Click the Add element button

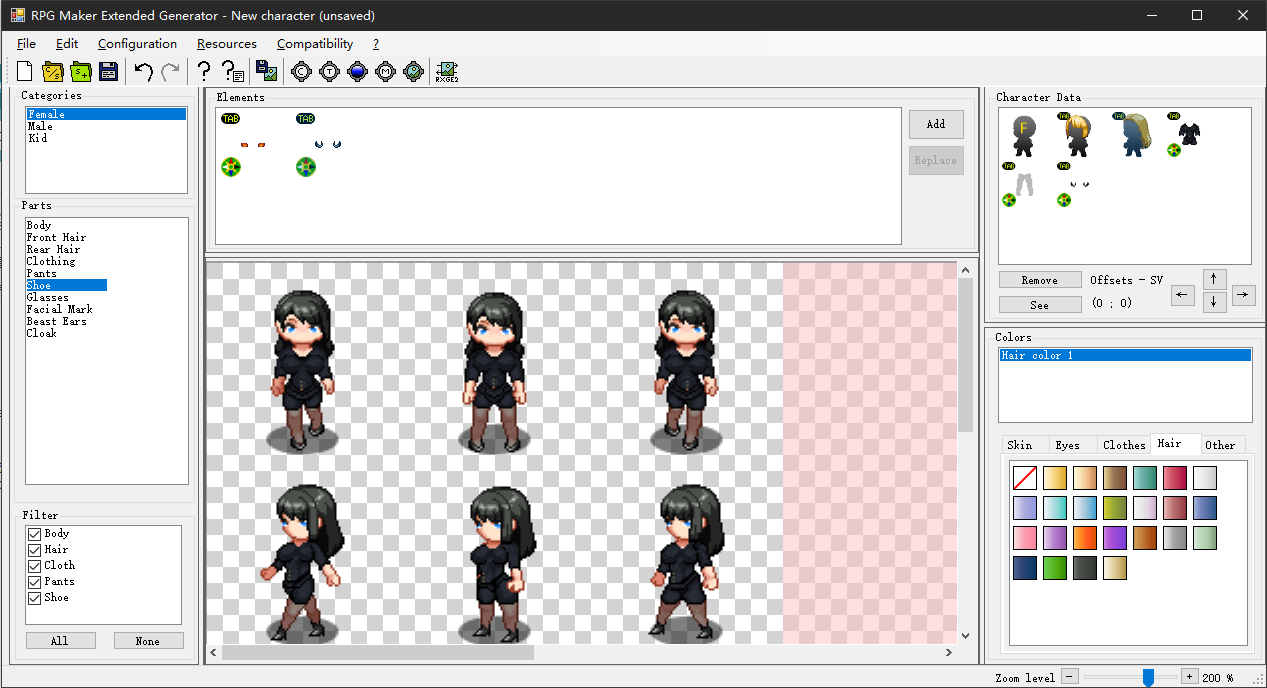point(936,124)
